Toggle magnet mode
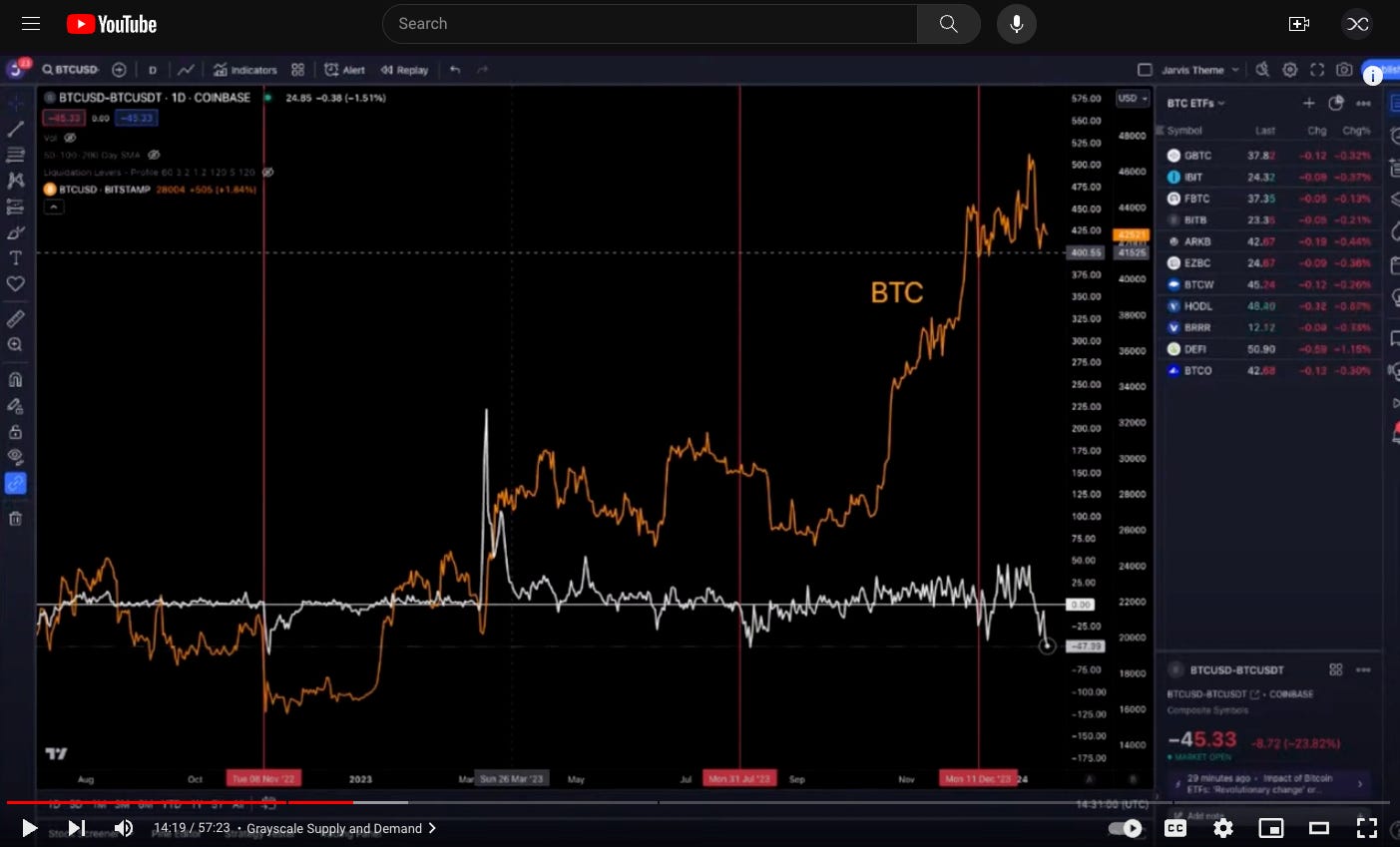1400x847 pixels. [x=16, y=379]
